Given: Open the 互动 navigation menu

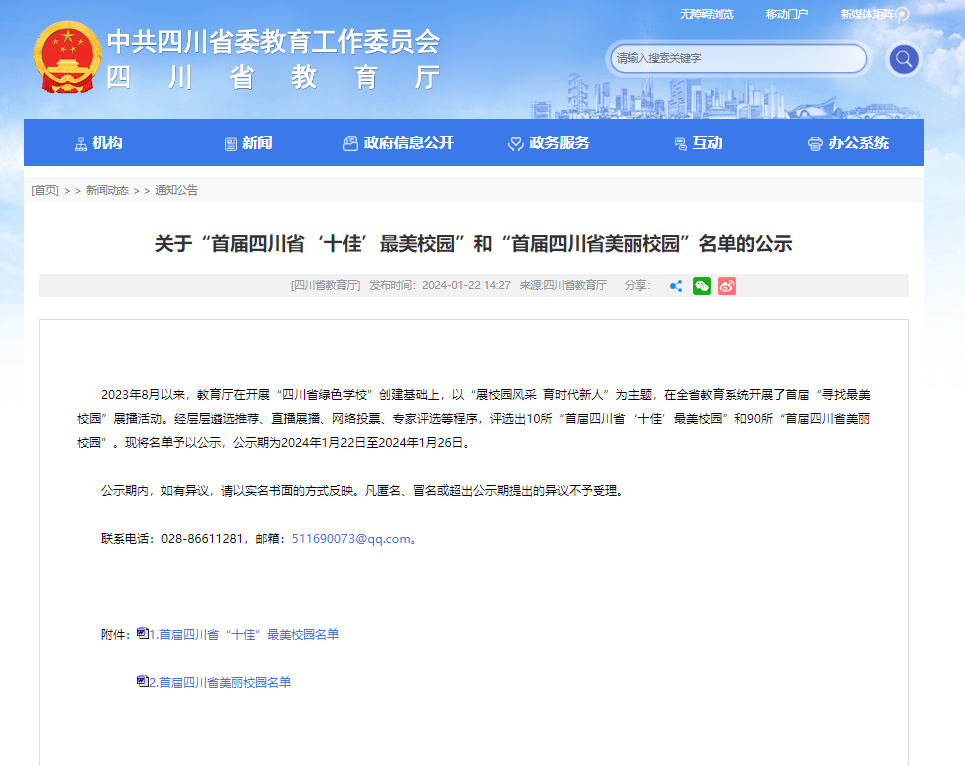Looking at the screenshot, I should pos(699,143).
